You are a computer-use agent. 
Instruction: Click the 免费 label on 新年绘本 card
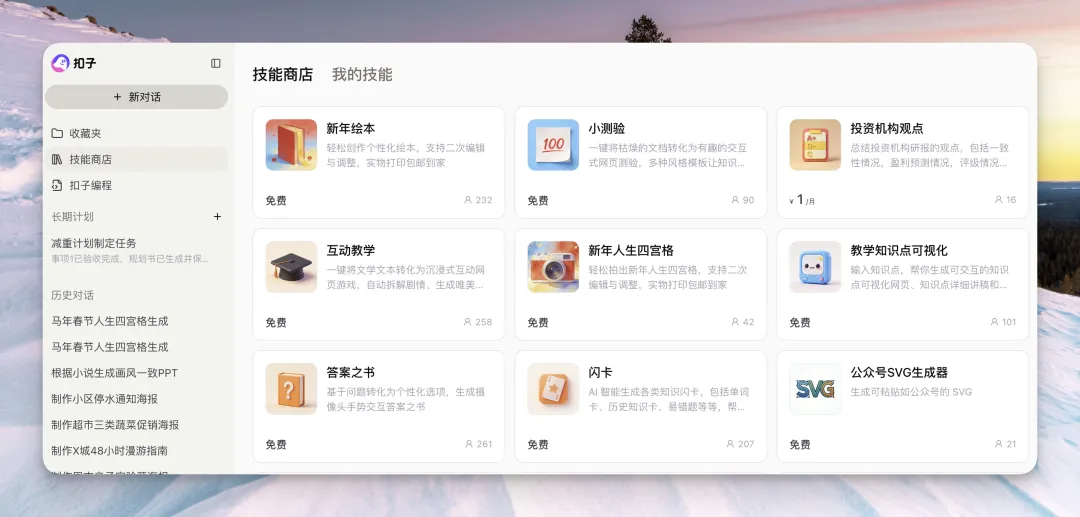276,200
